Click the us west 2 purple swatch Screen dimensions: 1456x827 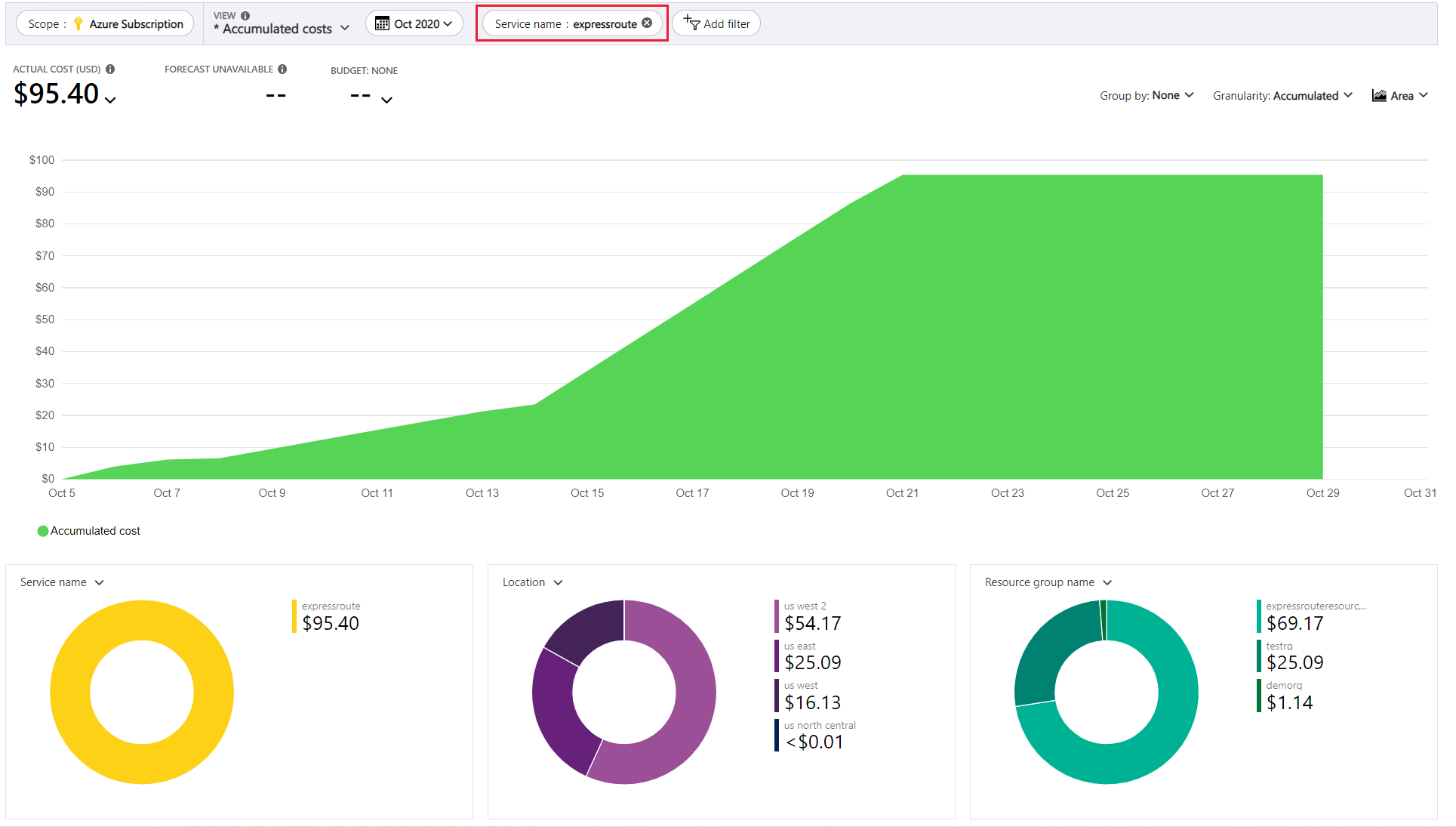[777, 616]
